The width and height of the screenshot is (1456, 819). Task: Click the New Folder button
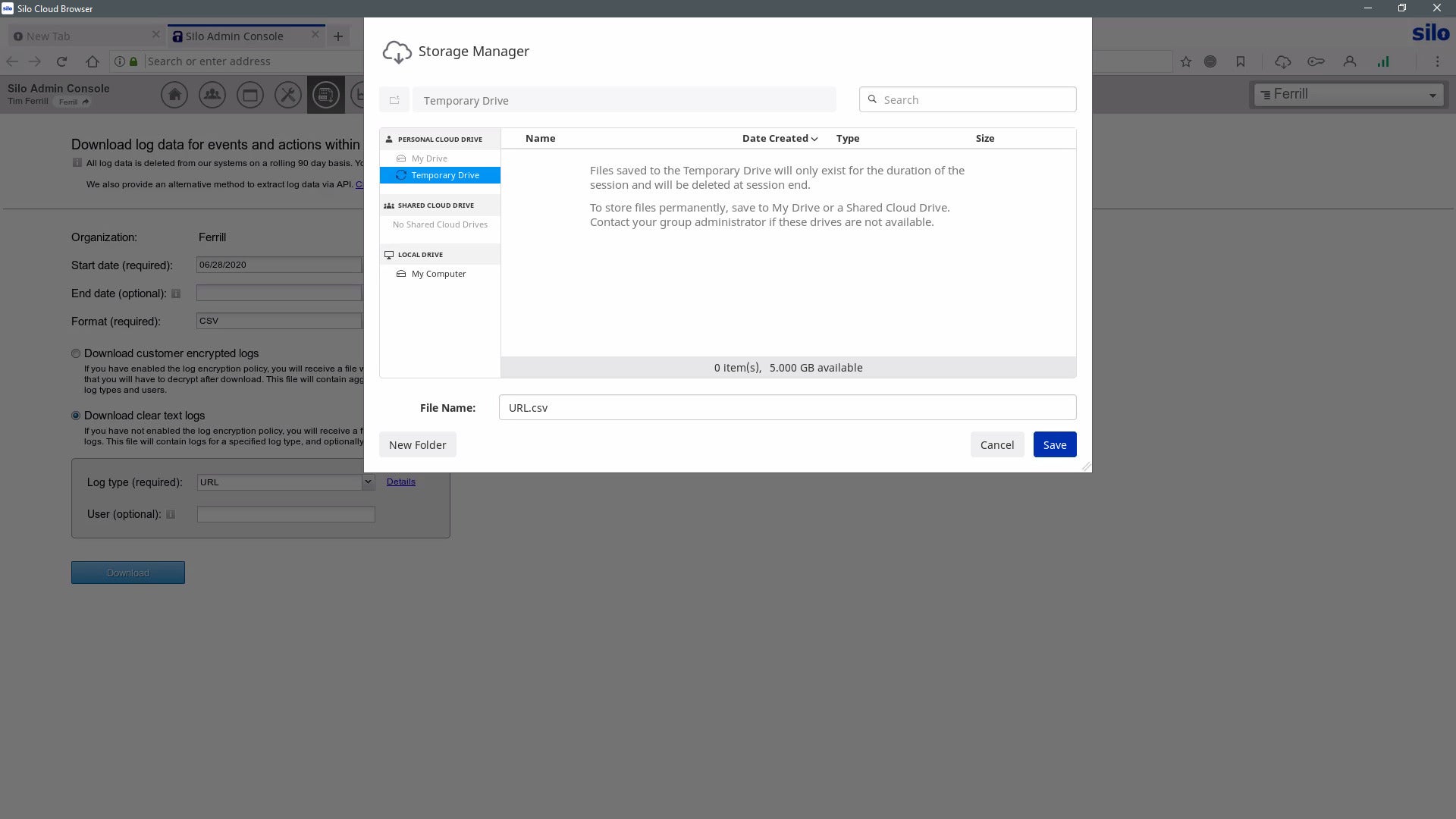point(418,444)
